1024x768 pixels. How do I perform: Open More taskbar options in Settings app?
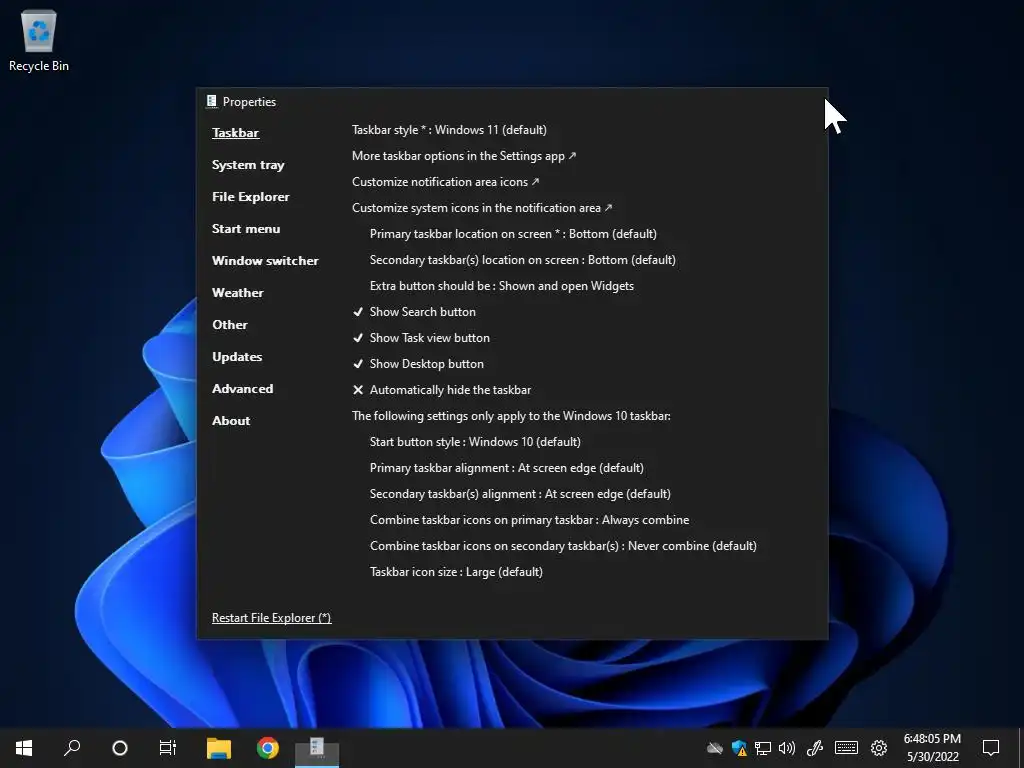464,156
